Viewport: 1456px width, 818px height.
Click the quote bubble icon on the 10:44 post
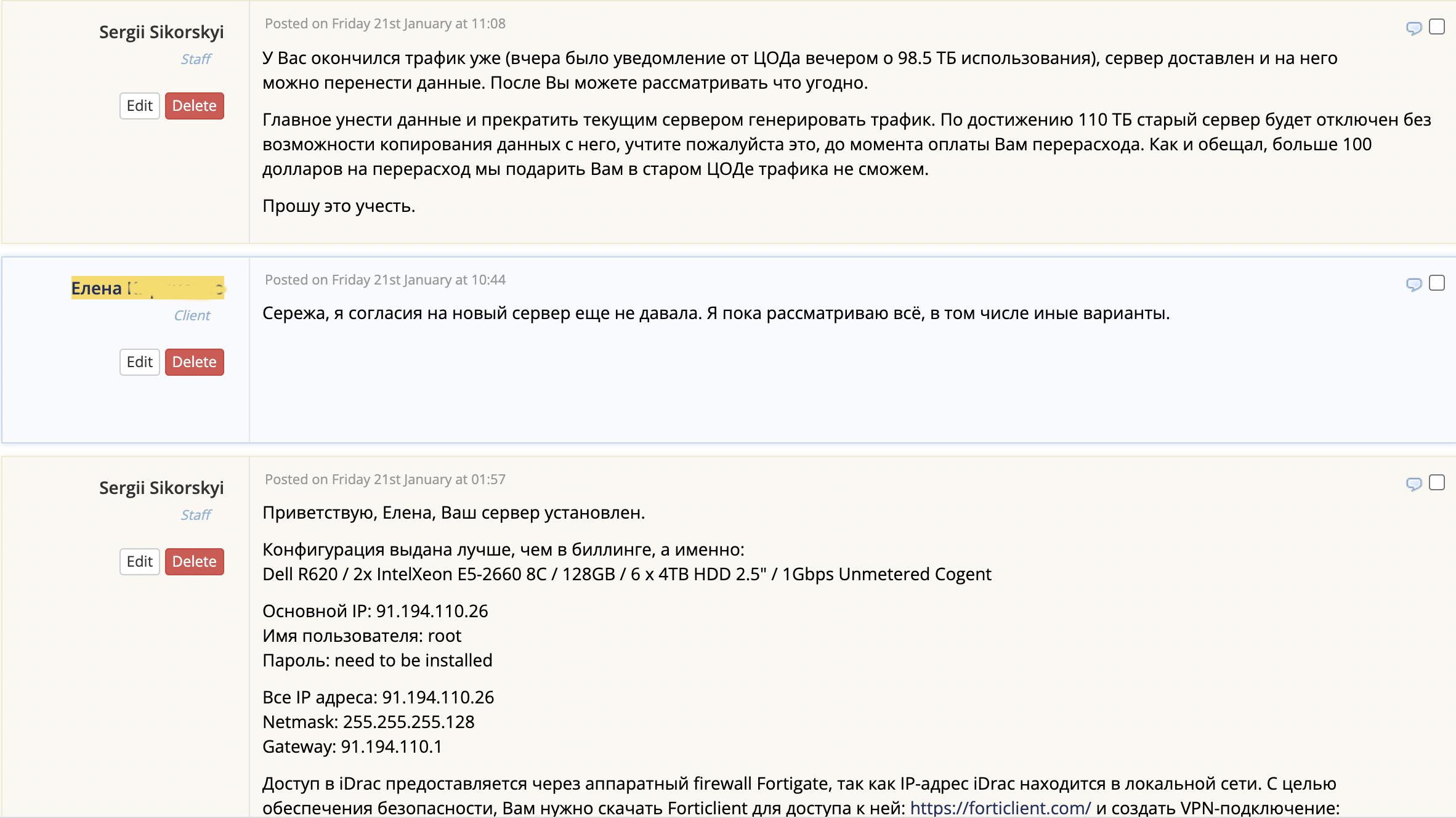coord(1414,284)
